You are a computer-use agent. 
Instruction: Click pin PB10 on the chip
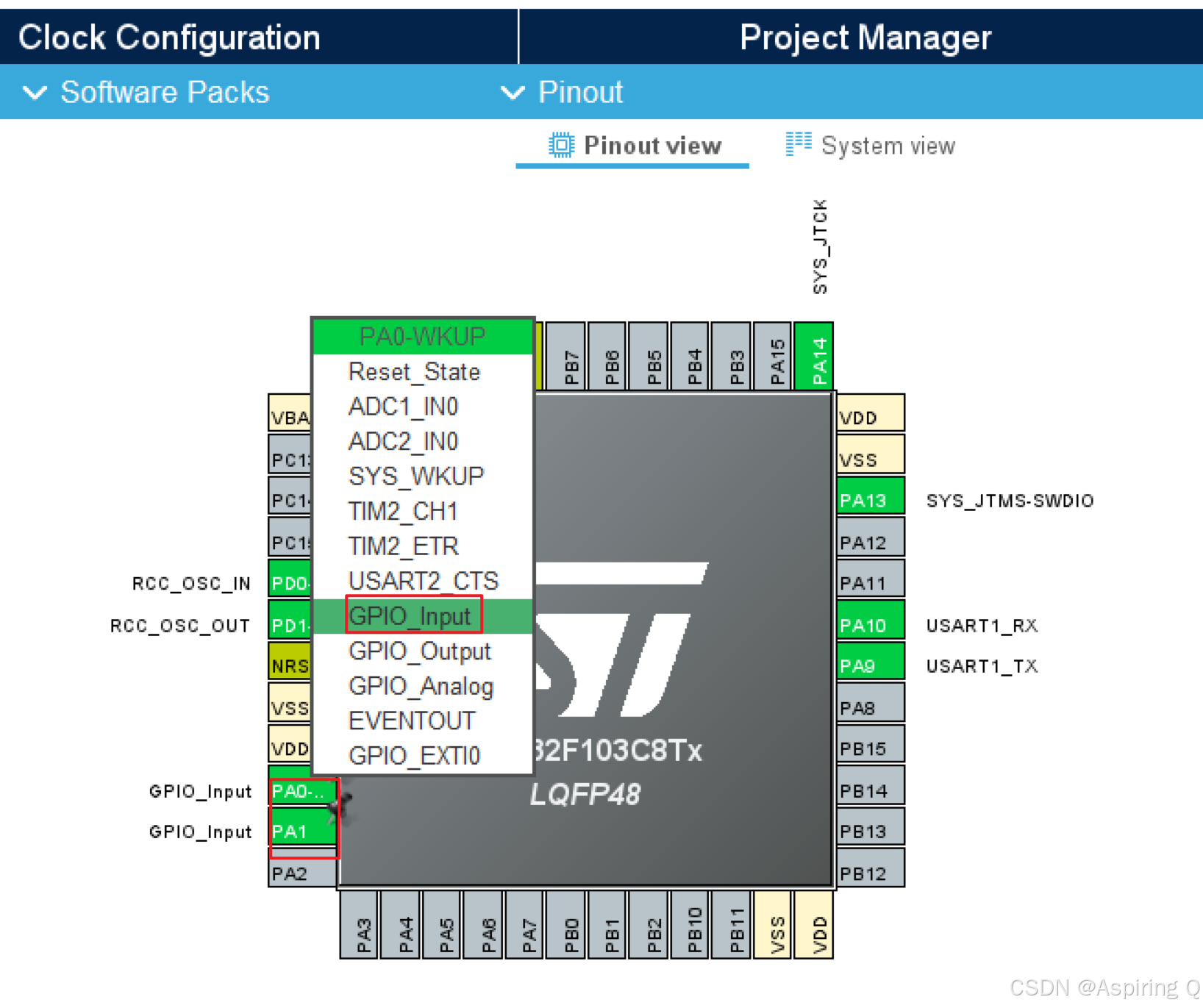point(690,925)
